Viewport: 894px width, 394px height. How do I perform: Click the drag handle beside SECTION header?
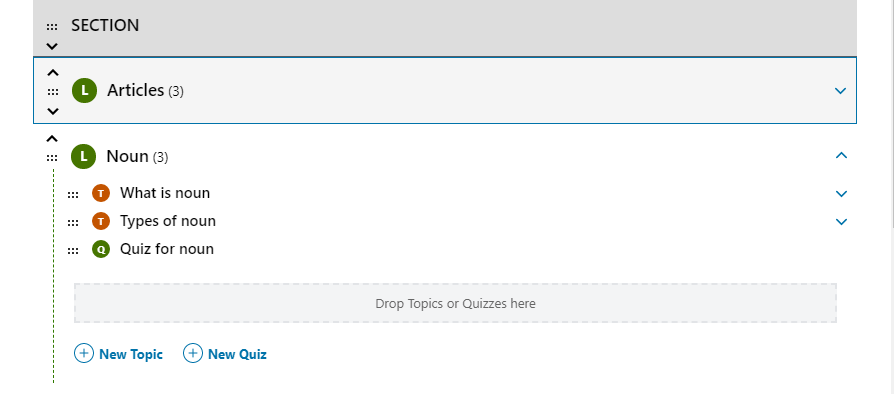point(52,27)
